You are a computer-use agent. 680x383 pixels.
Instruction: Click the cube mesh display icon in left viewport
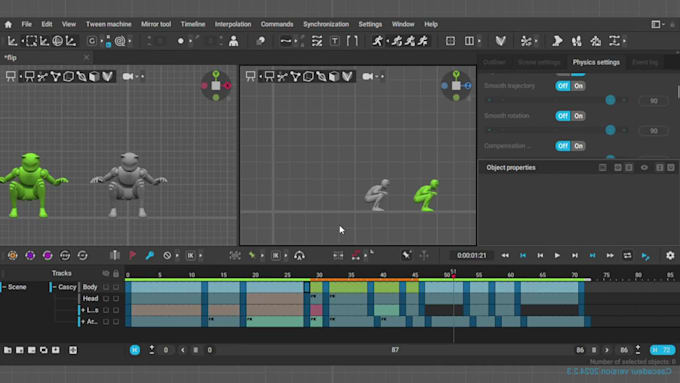pos(94,76)
